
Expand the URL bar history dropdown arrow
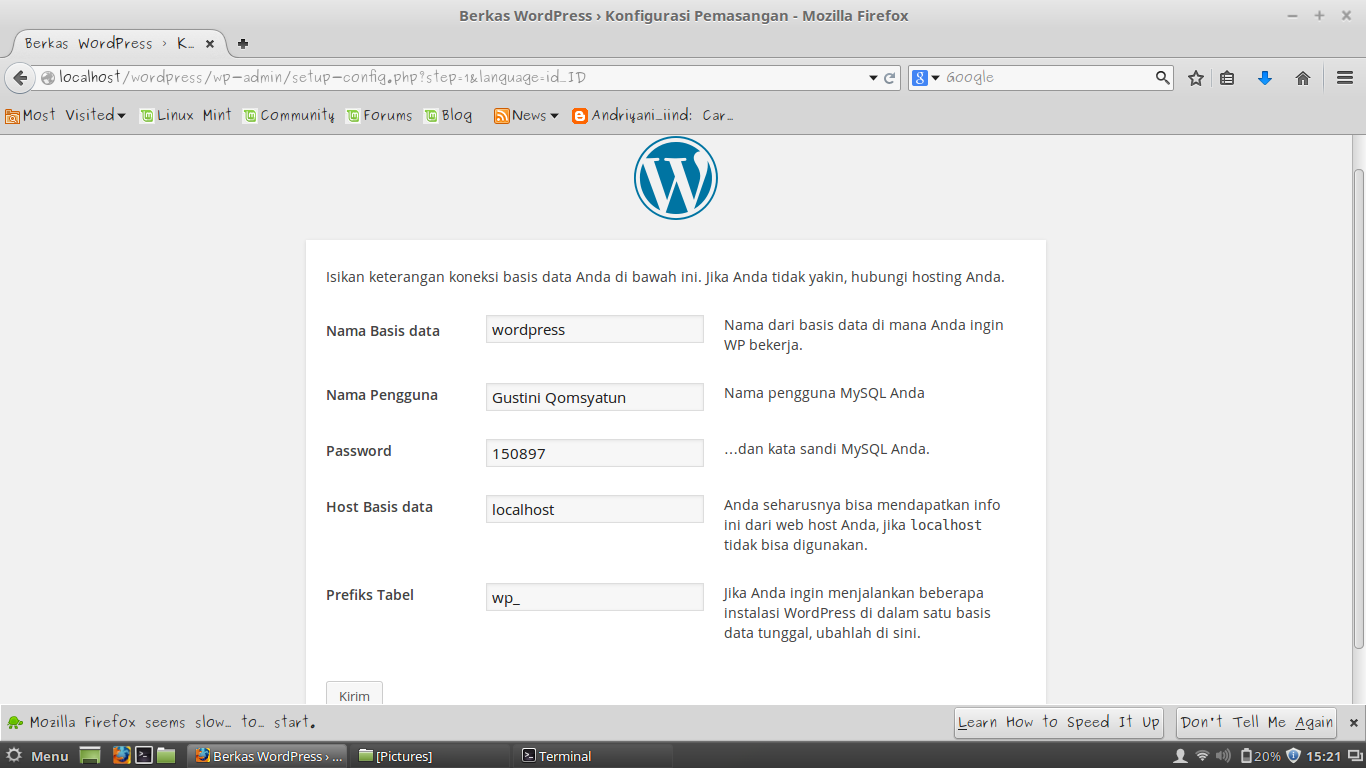click(872, 78)
